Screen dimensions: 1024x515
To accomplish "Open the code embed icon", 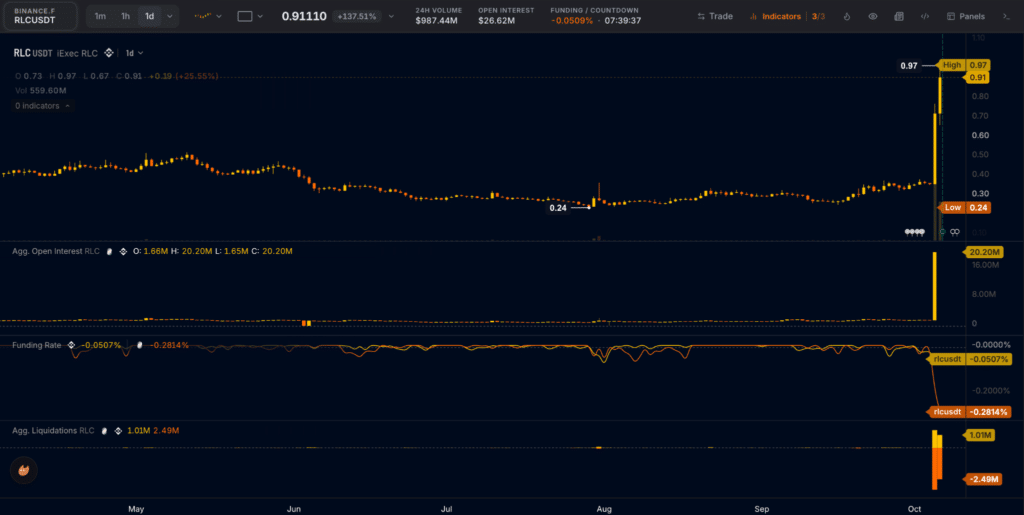I will pos(925,16).
